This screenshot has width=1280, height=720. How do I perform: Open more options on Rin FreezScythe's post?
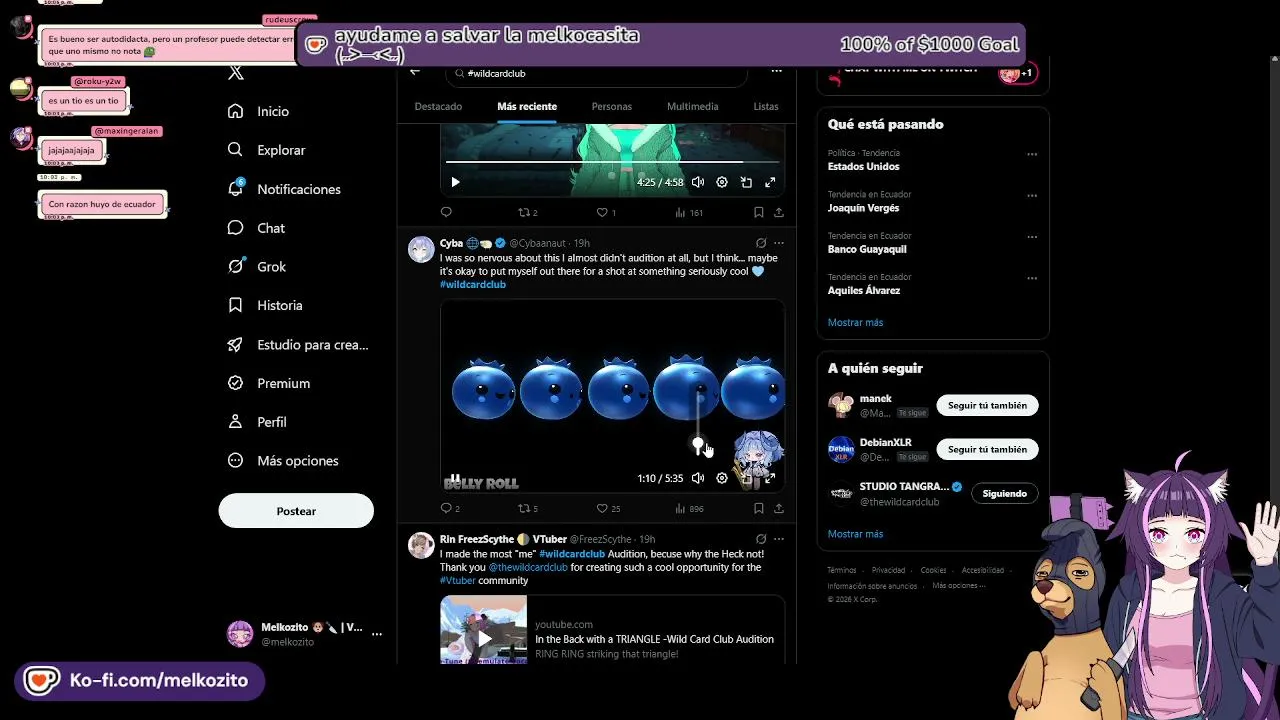coord(779,539)
